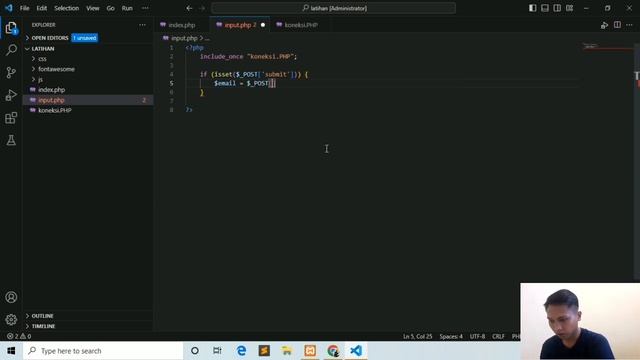This screenshot has height=360, width=640.
Task: Open editor more actions ellipsis
Action: coord(629,25)
